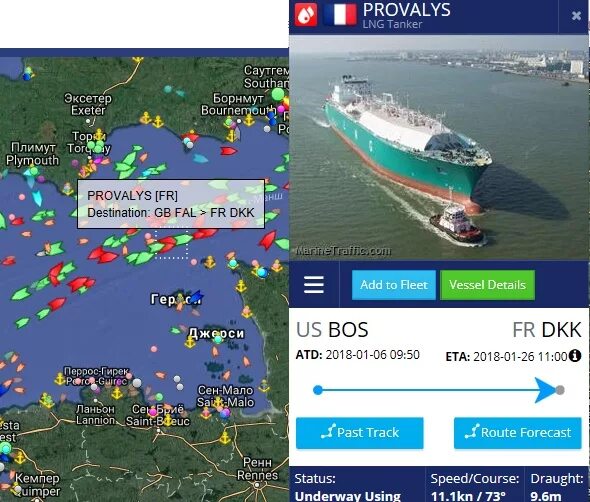Click the voyage start dot on progress bar
This screenshot has height=502, width=590.
pyautogui.click(x=318, y=390)
